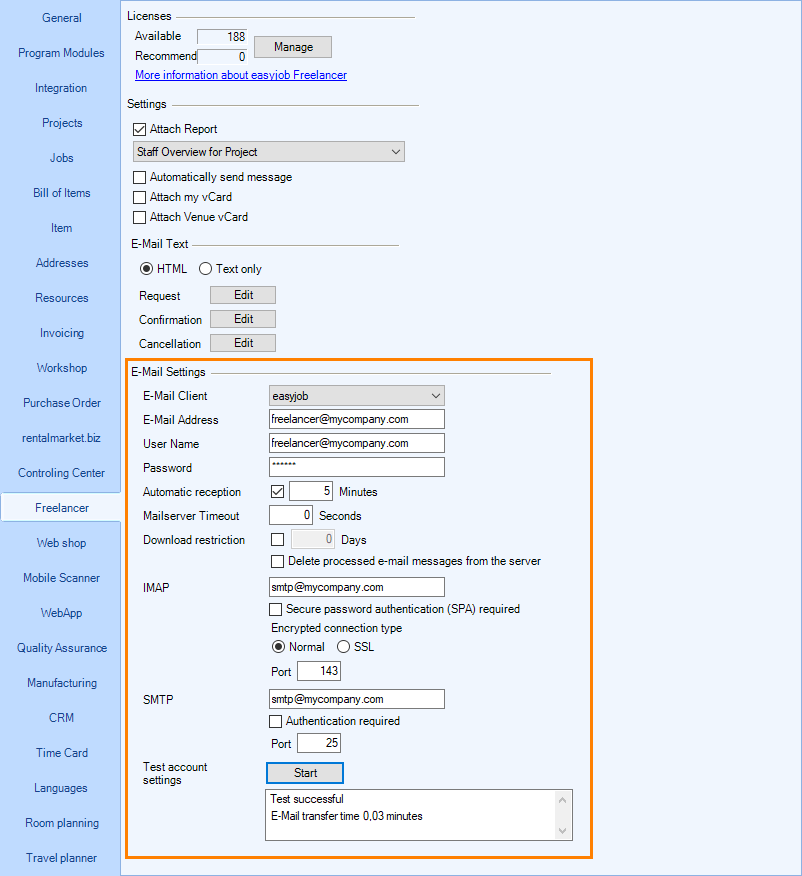
Task: Toggle the Automatic reception checkbox
Action: pyautogui.click(x=278, y=492)
